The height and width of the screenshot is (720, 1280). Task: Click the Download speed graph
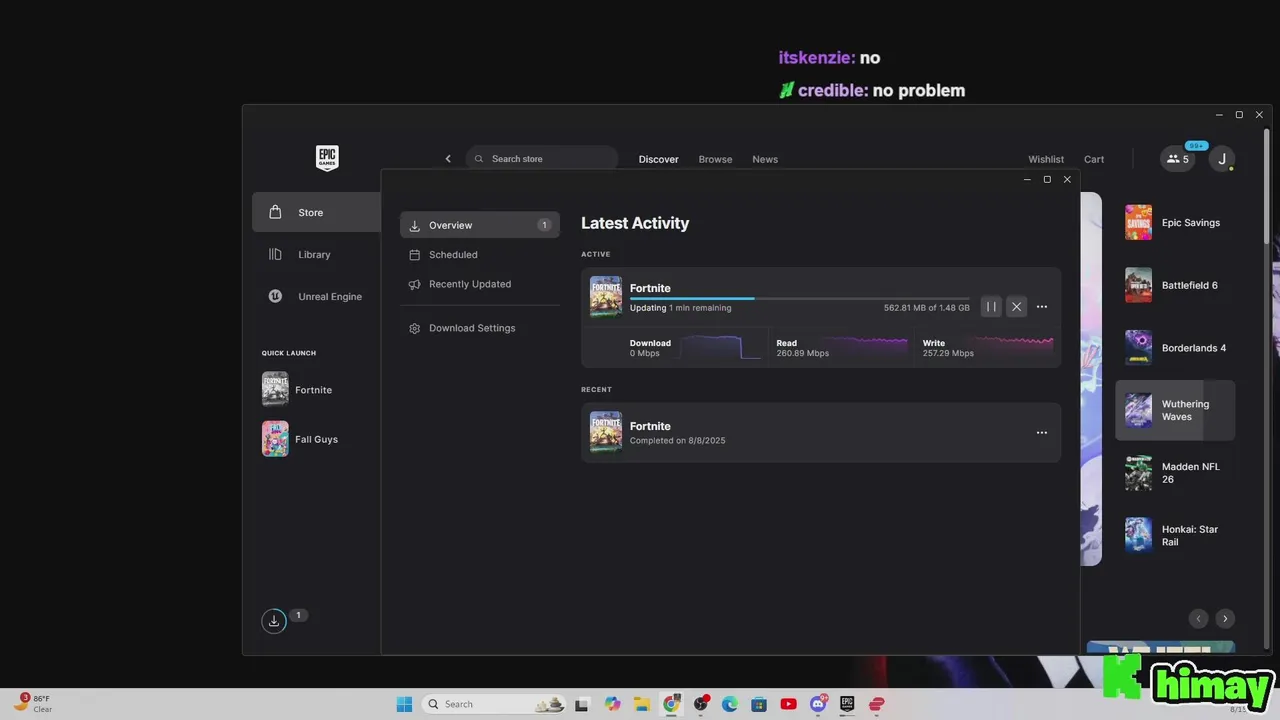[721, 347]
